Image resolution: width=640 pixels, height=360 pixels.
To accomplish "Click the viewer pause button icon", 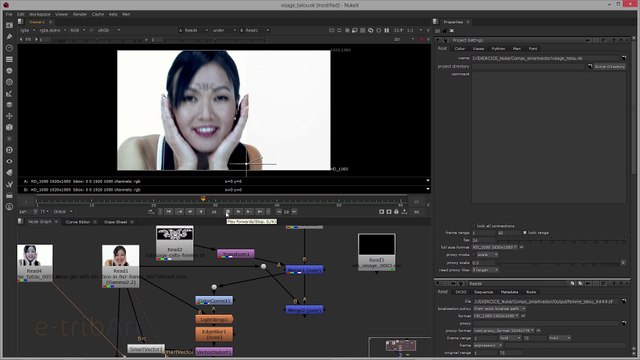I will (387, 30).
